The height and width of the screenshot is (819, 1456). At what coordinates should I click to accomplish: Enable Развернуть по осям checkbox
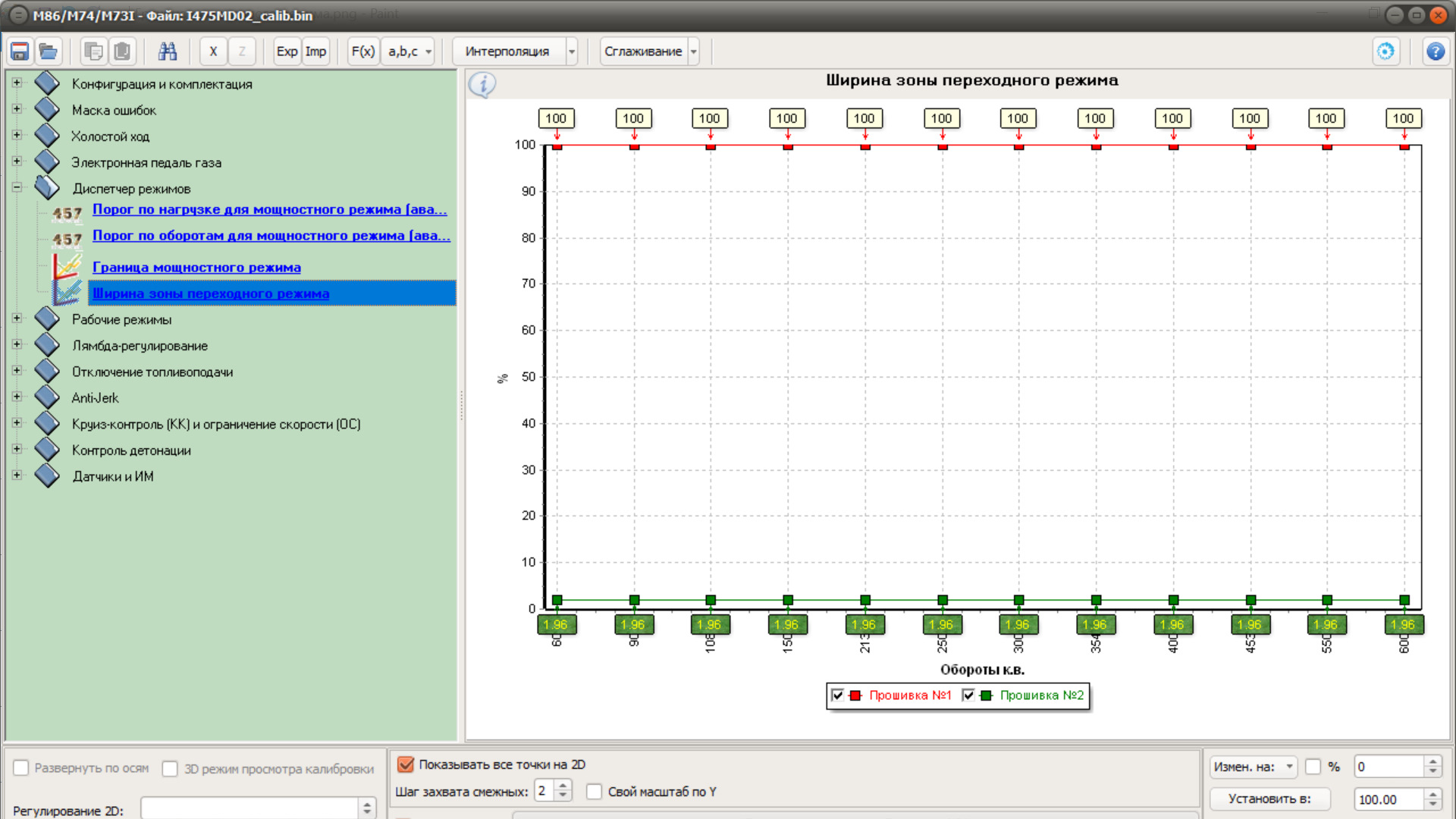click(x=21, y=768)
